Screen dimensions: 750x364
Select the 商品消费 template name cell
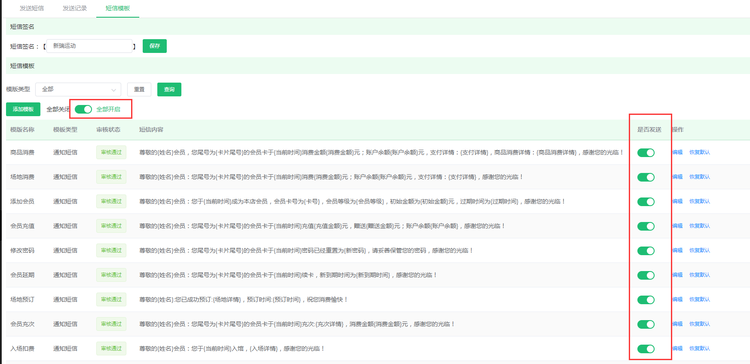click(x=22, y=153)
